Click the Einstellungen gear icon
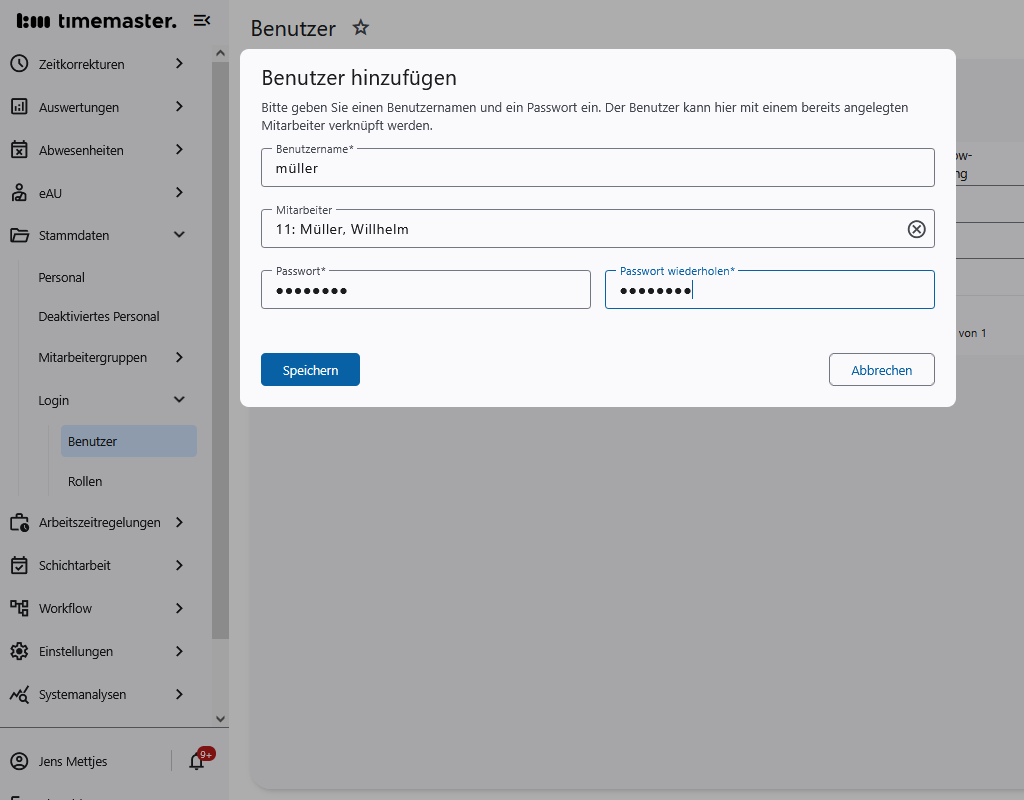Screen dimensions: 1024x800 [20, 651]
